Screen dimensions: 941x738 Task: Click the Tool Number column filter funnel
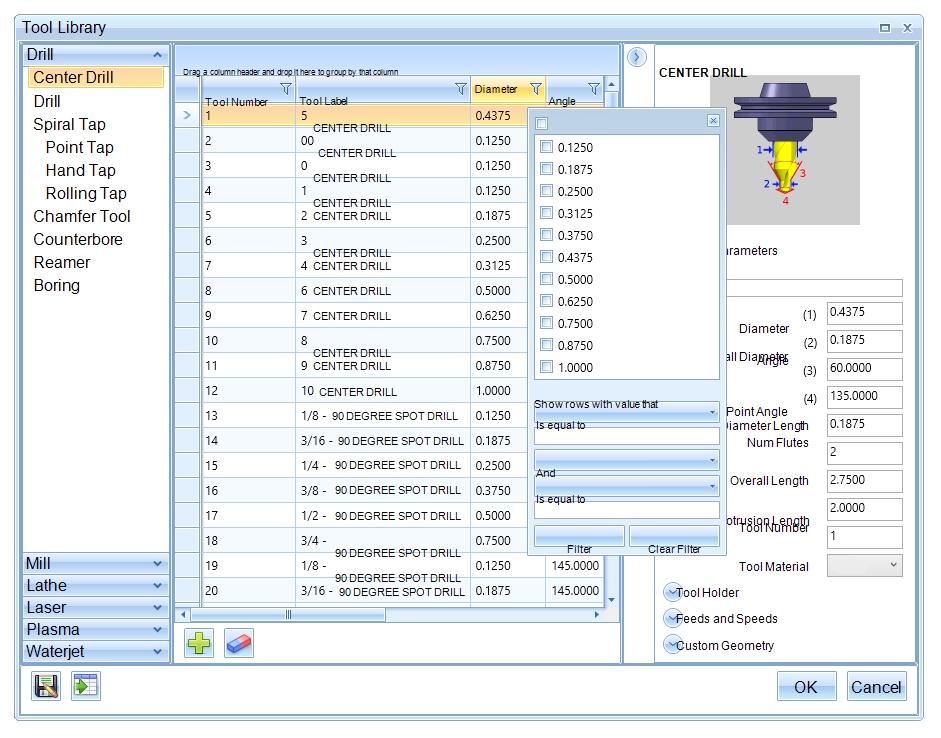[x=285, y=89]
